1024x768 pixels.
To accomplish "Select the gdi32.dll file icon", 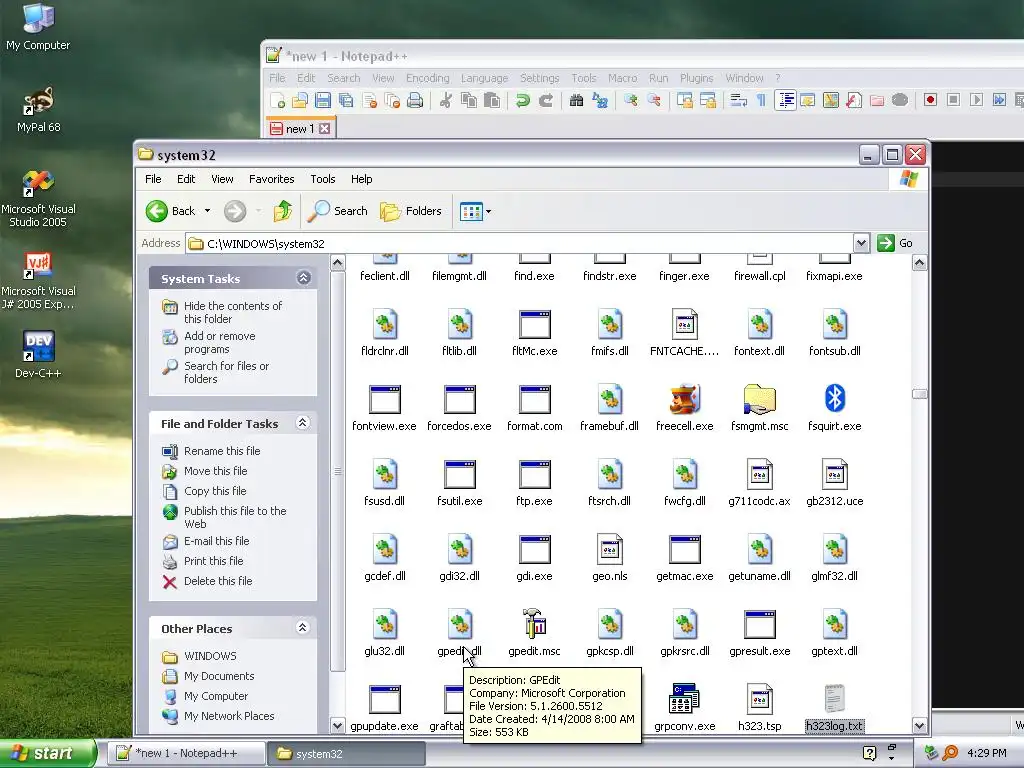I will (x=459, y=549).
